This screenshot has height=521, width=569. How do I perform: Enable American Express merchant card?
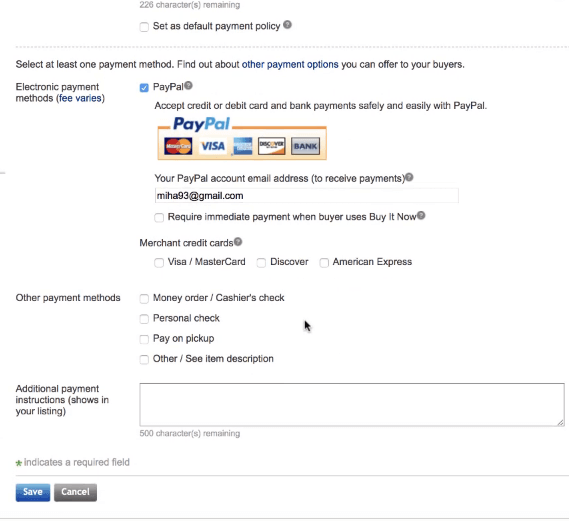pyautogui.click(x=324, y=263)
